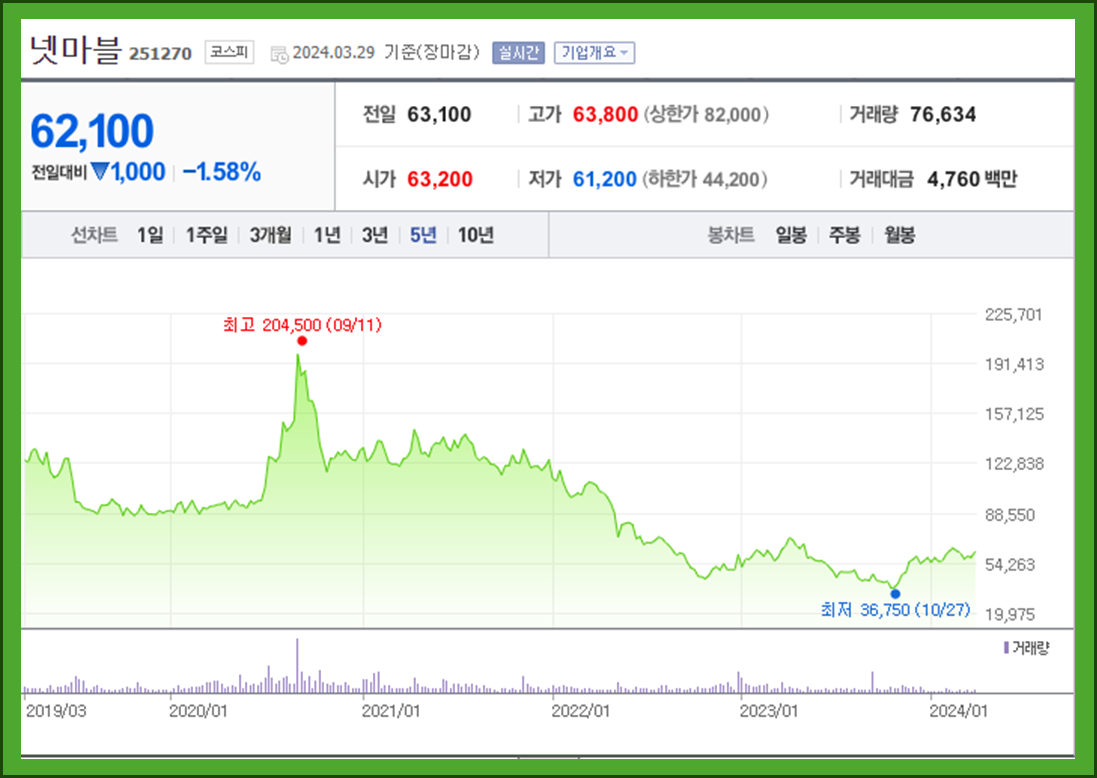The height and width of the screenshot is (778, 1097).
Task: Click the 선차트 label
Action: point(94,235)
